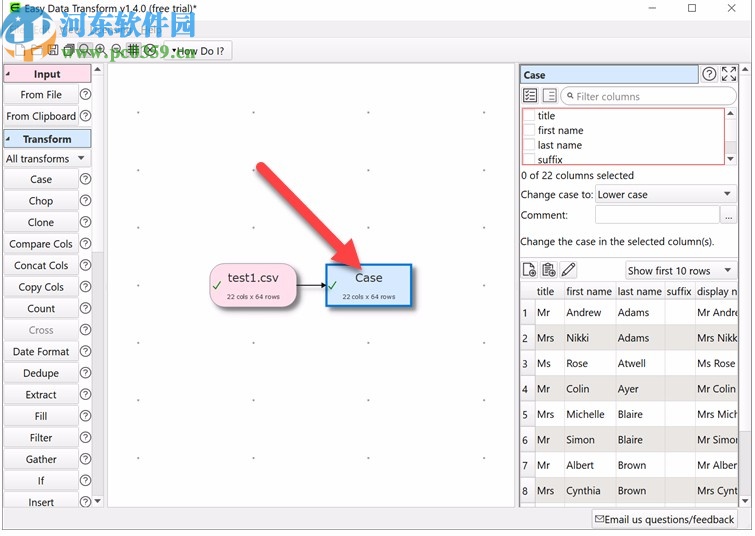The height and width of the screenshot is (536, 755).
Task: Open the Change case to dropdown
Action: point(666,195)
